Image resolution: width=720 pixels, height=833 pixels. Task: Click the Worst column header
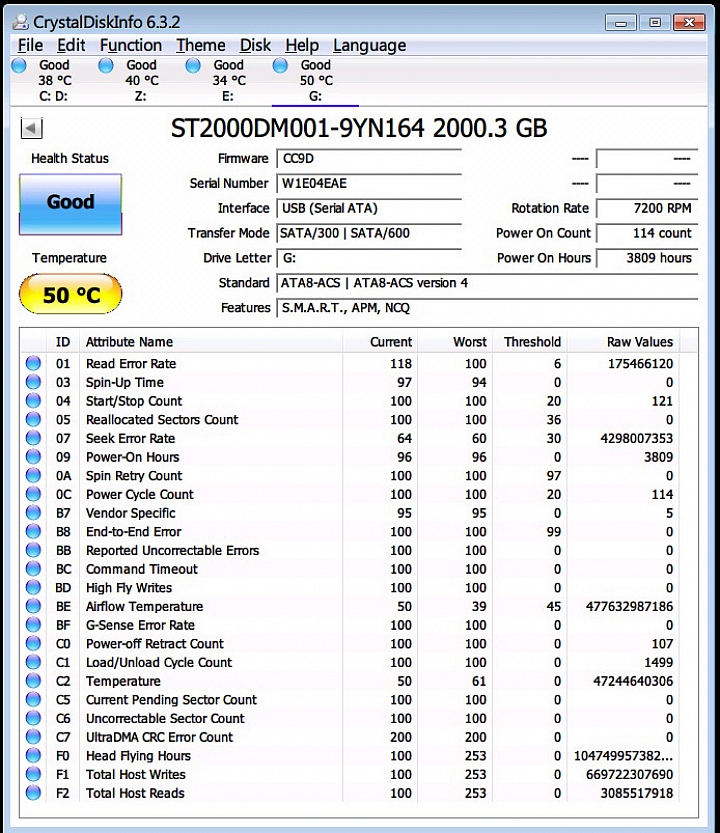pyautogui.click(x=455, y=342)
